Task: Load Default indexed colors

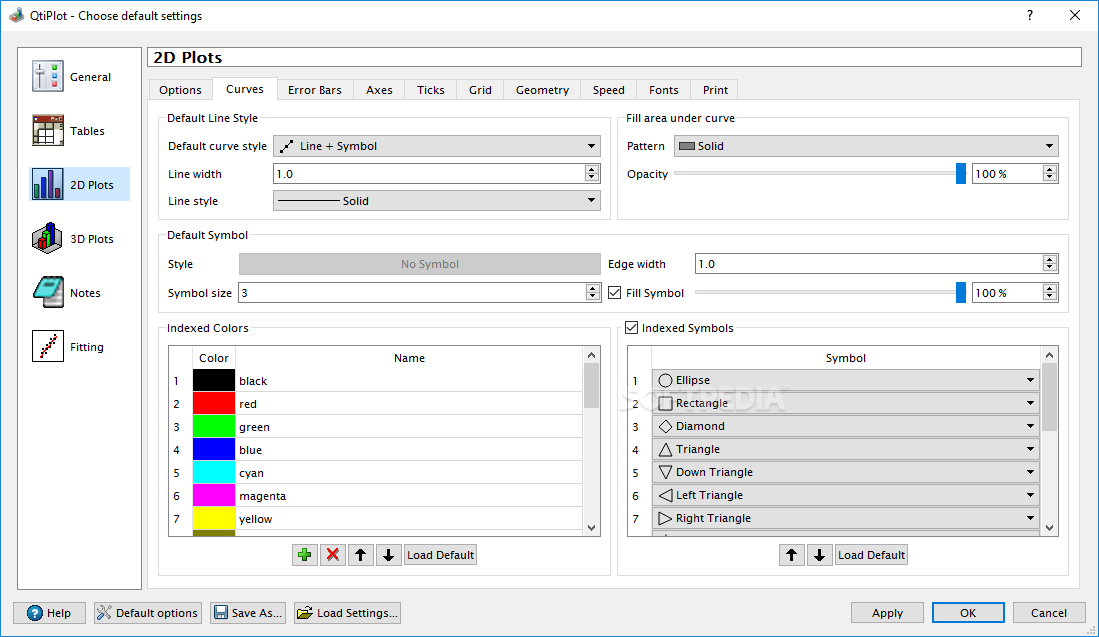Action: click(x=440, y=555)
